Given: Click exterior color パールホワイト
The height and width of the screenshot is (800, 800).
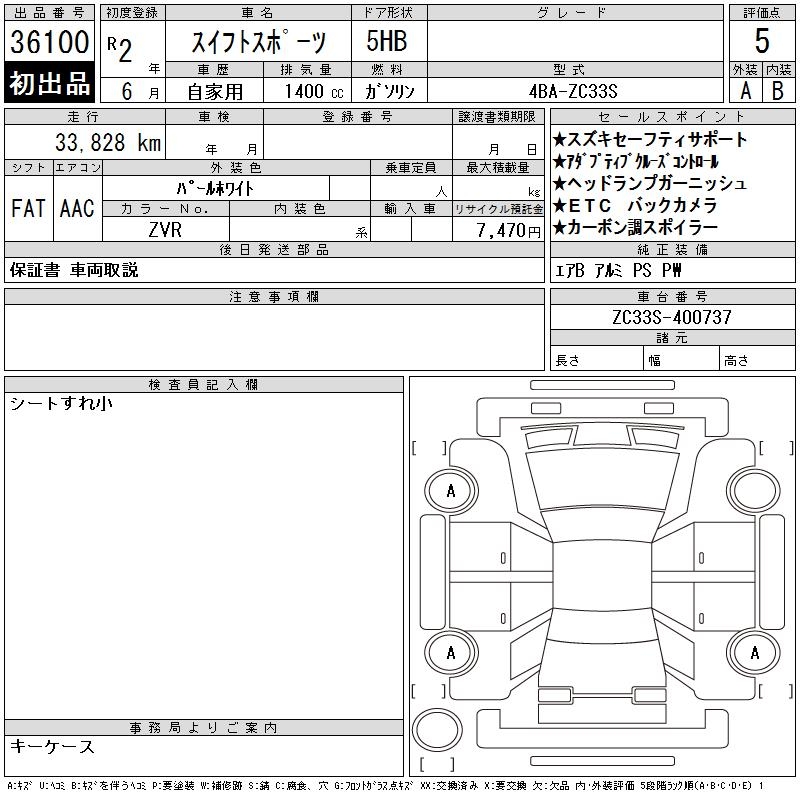Looking at the screenshot, I should click(x=215, y=189).
